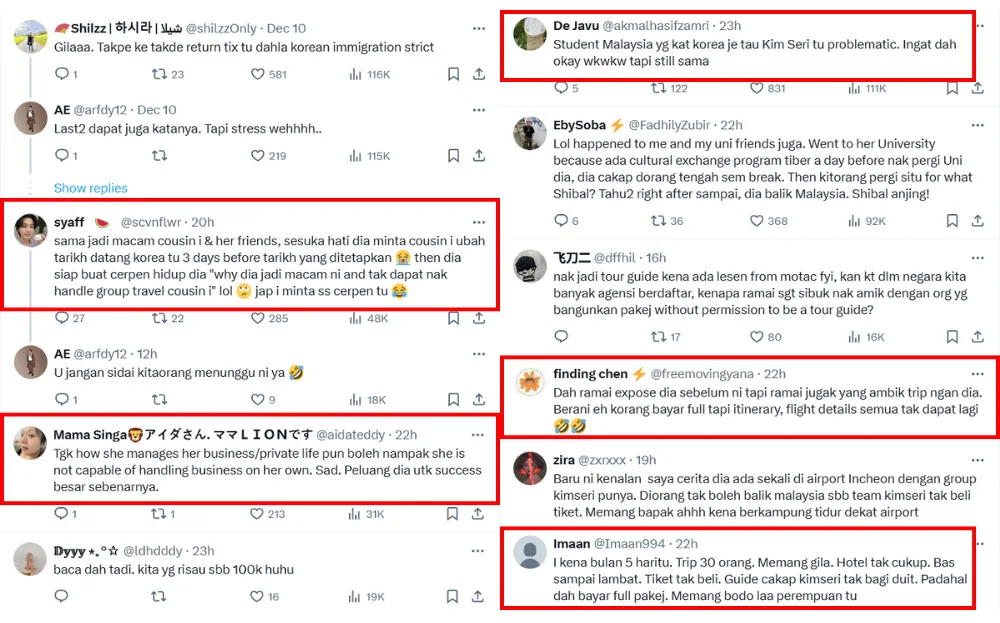
Task: Open zira's profile avatar
Action: [x=529, y=467]
